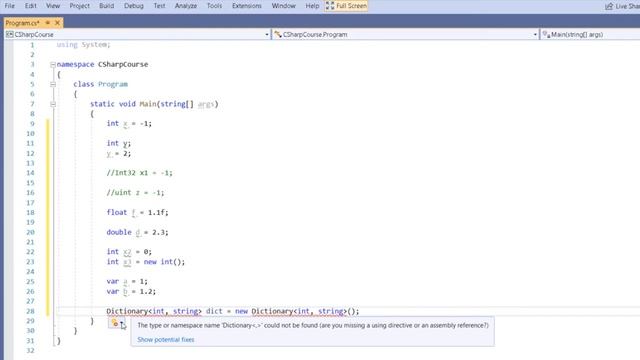Toggle the Full Screen button
Viewport: 640px width, 360px height.
(346, 6)
